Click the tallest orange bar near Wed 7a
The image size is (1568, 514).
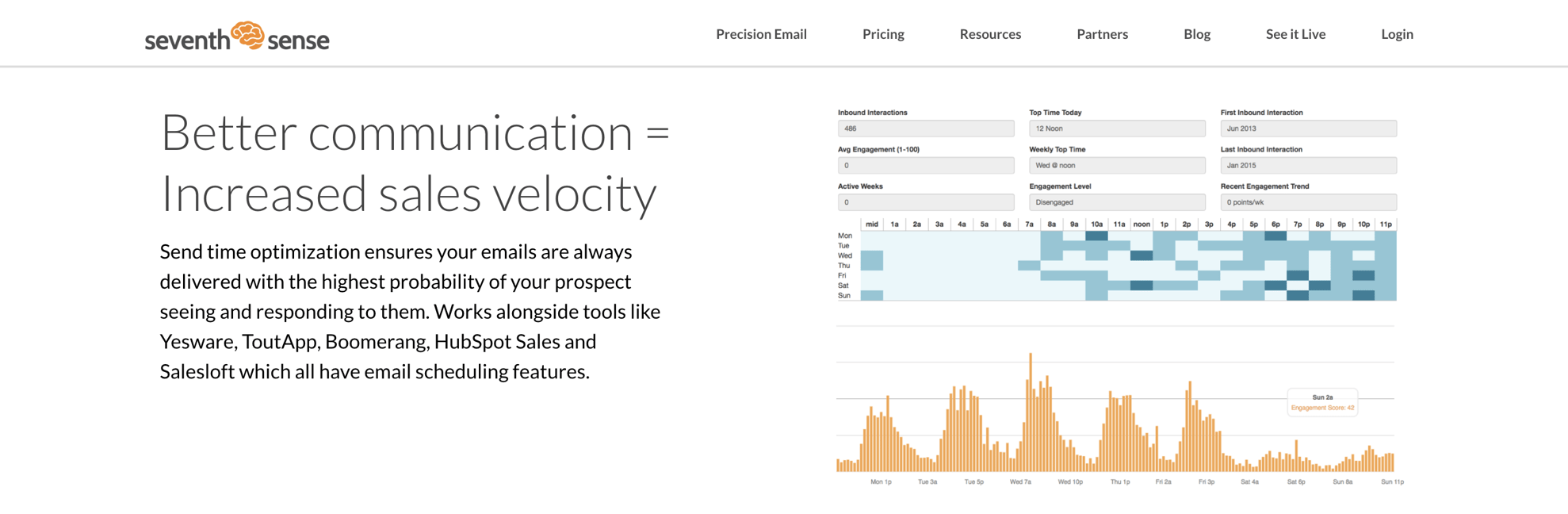point(1031,412)
